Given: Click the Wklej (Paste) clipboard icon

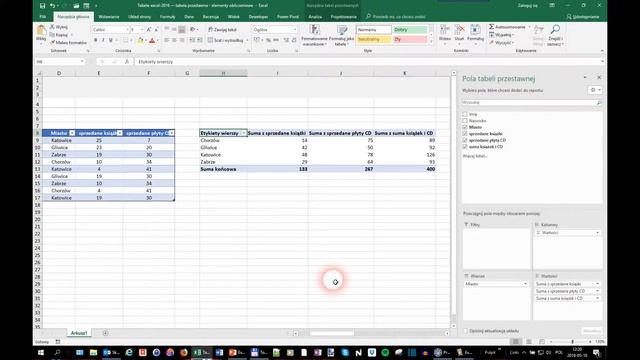Looking at the screenshot, I should click(41, 30).
